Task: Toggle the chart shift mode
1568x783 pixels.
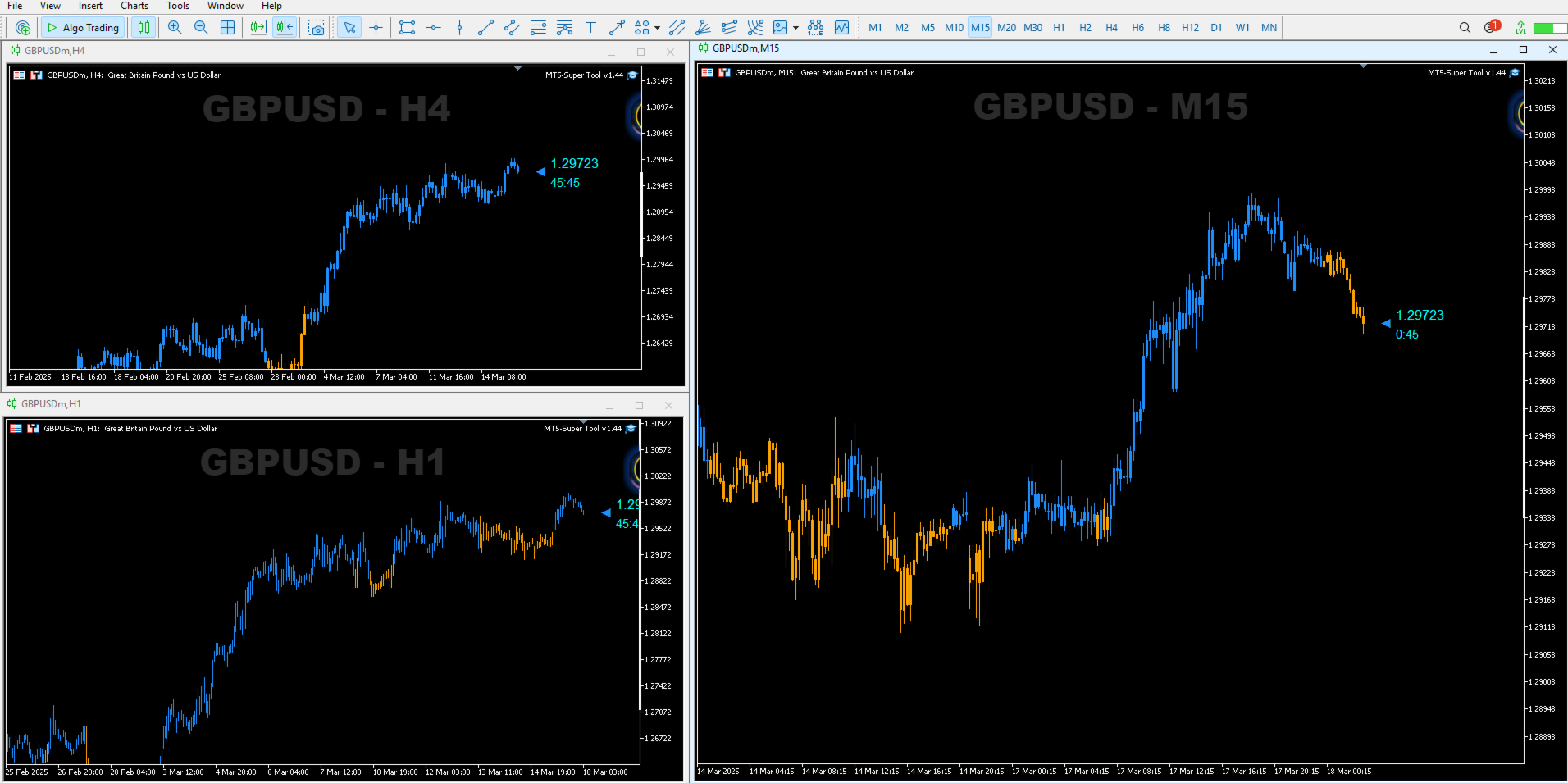Action: coord(284,27)
